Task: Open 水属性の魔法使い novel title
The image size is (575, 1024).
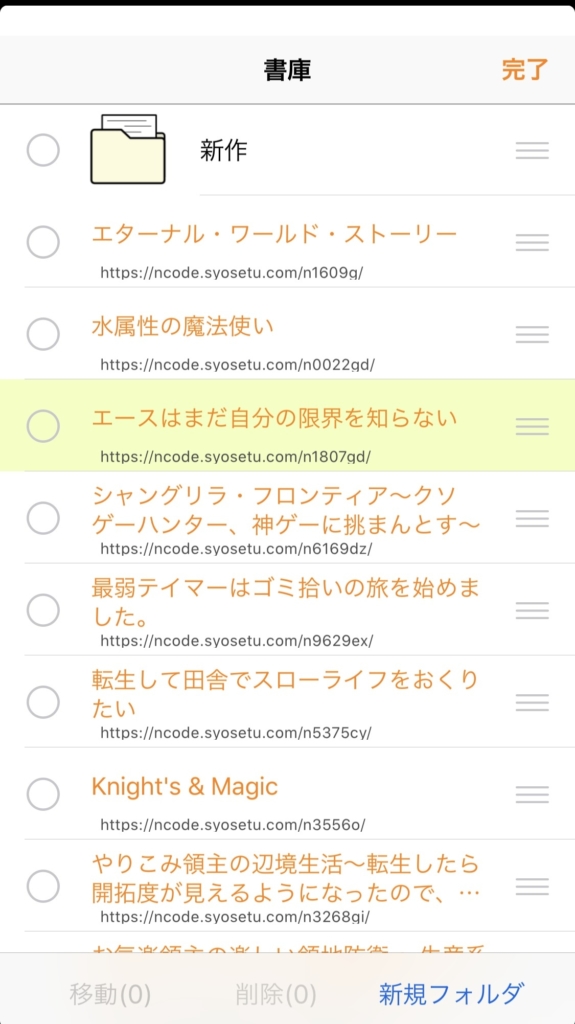Action: pos(183,326)
